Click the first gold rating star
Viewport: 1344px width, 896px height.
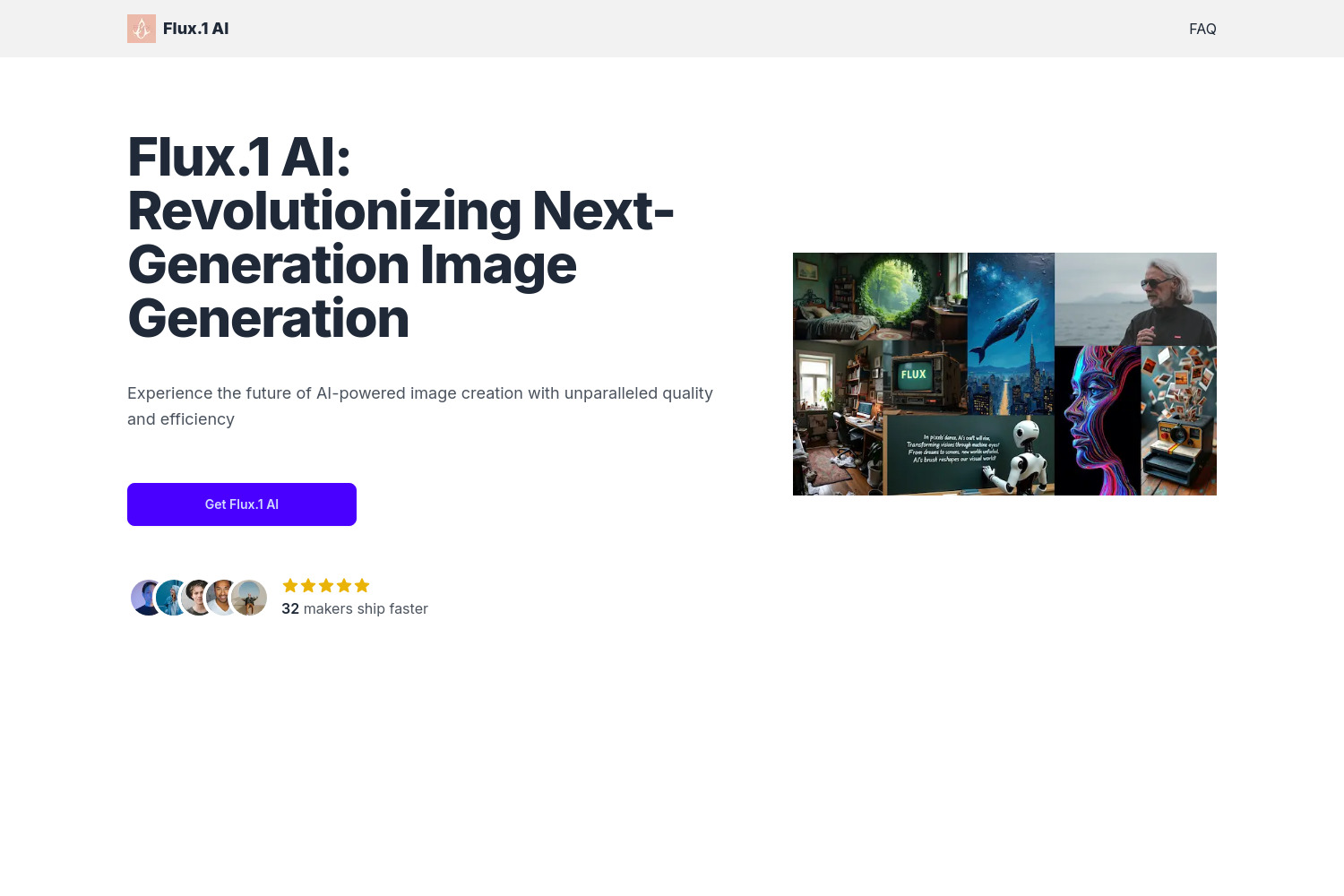click(290, 585)
